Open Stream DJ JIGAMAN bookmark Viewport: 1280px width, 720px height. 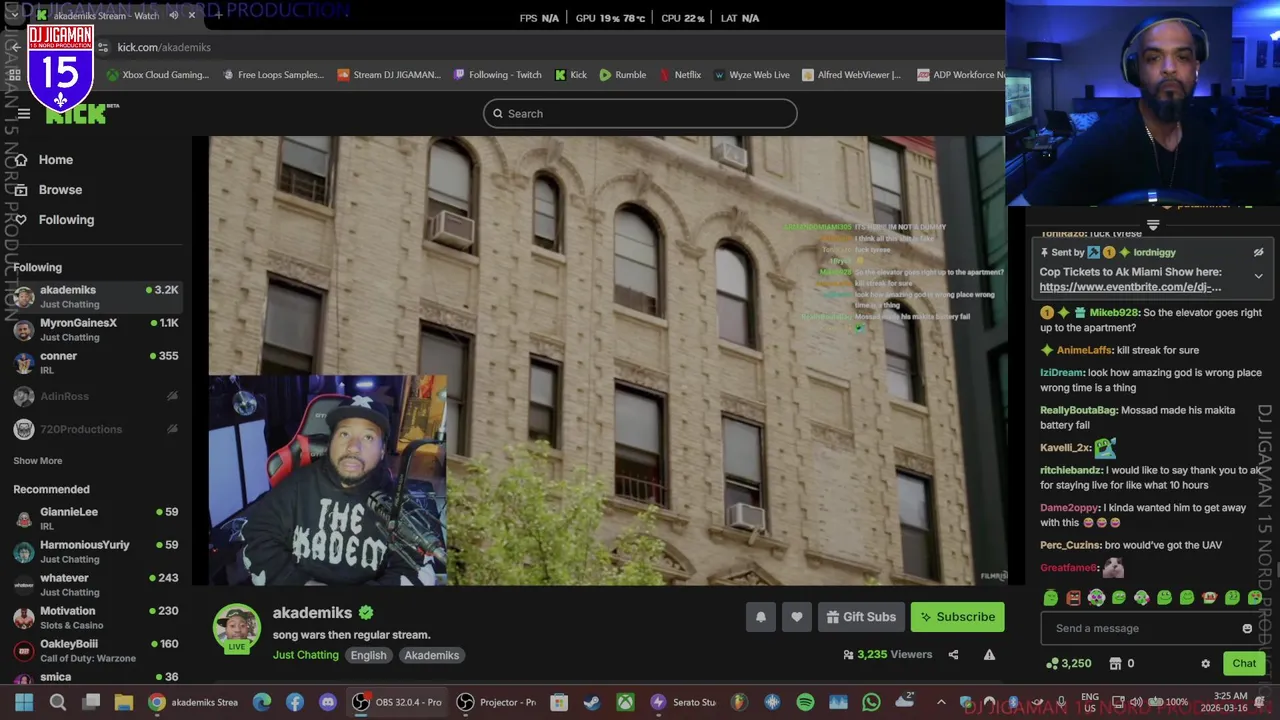(389, 75)
